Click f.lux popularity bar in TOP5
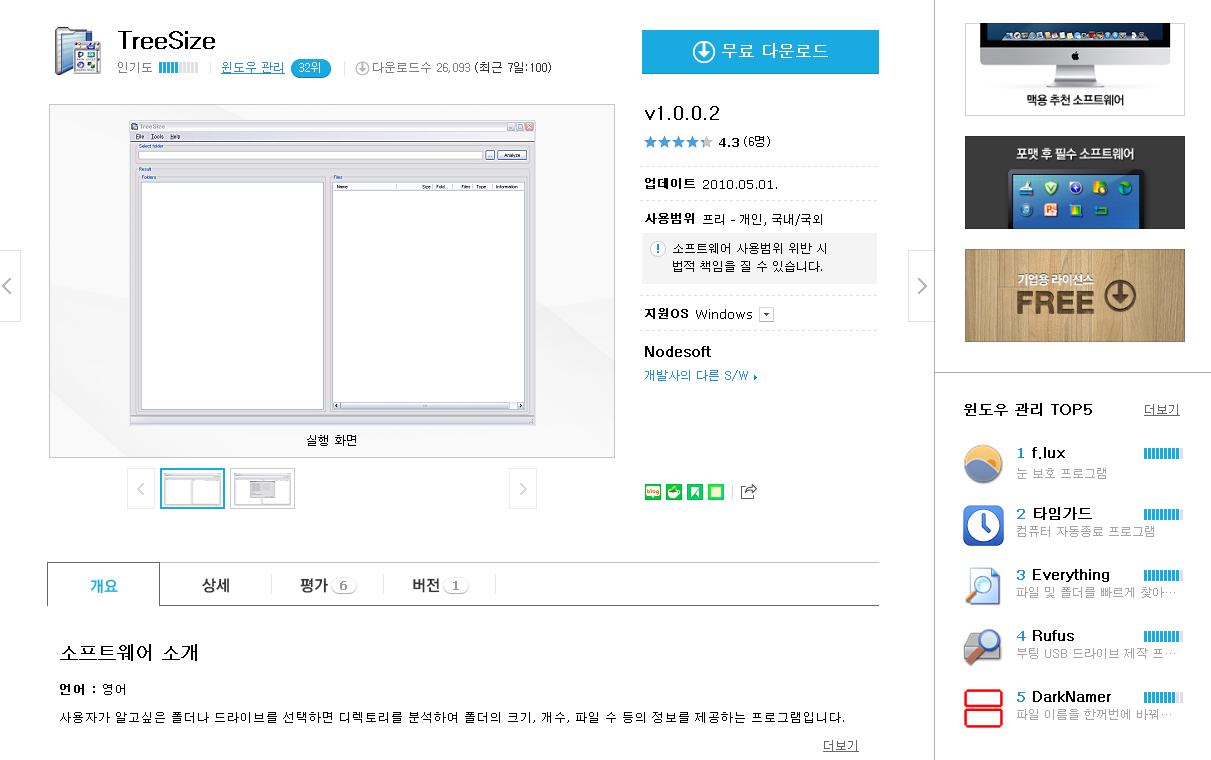 tap(1163, 454)
